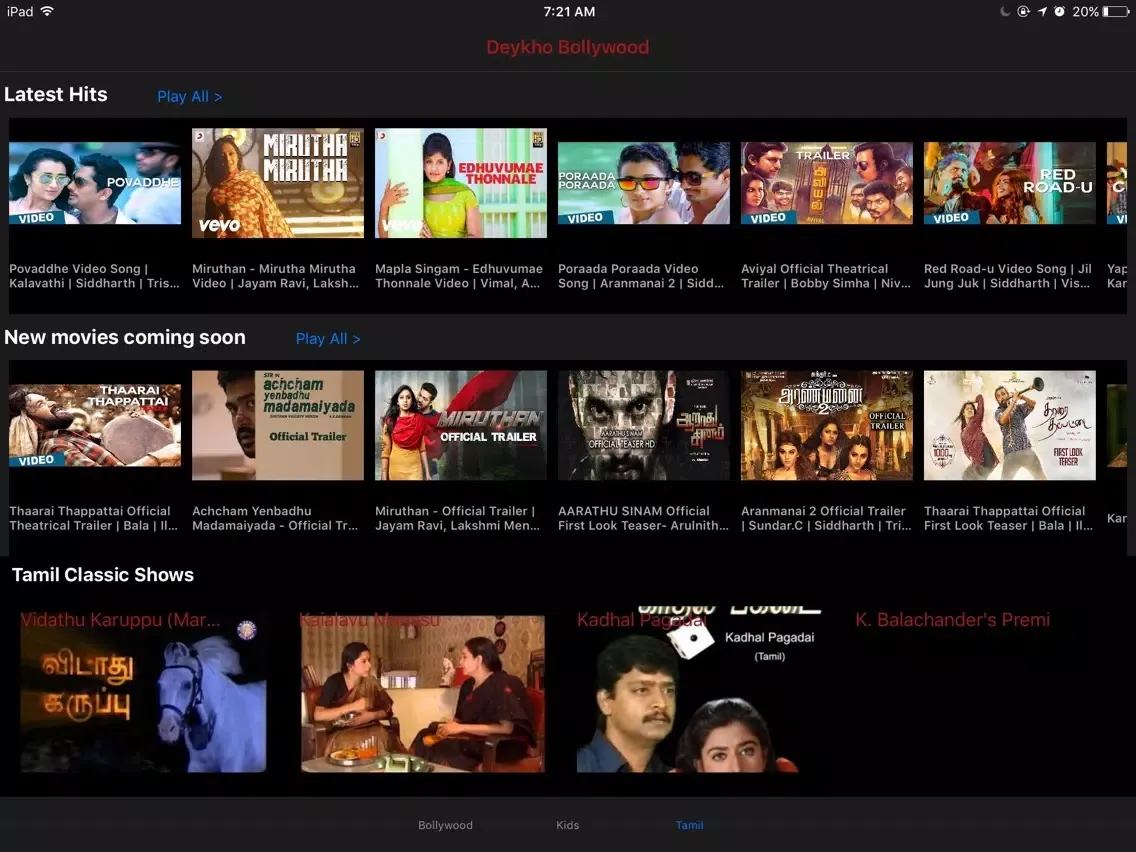Tap the Do Not Disturb moon icon
The width and height of the screenshot is (1136, 852).
click(x=1005, y=11)
